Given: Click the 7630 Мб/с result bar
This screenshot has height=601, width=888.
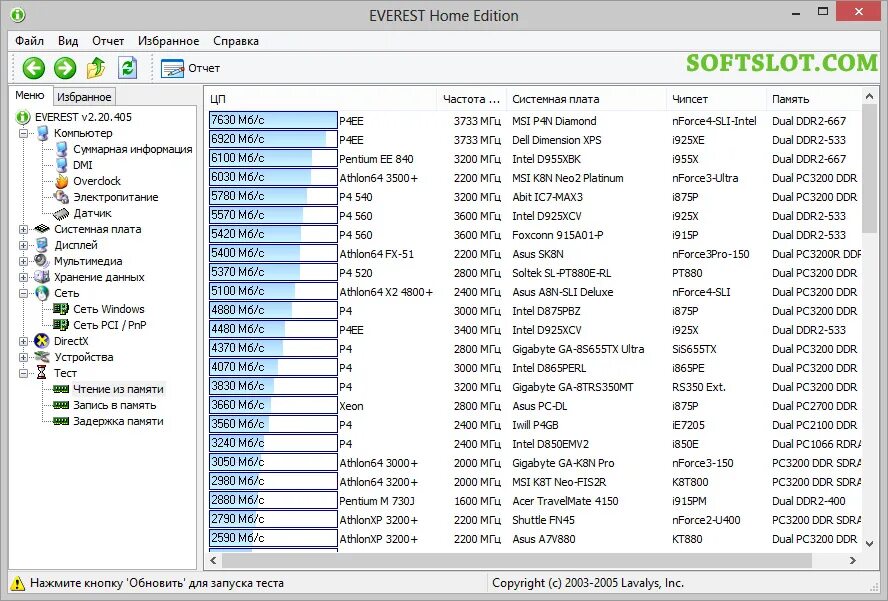Looking at the screenshot, I should (x=273, y=120).
